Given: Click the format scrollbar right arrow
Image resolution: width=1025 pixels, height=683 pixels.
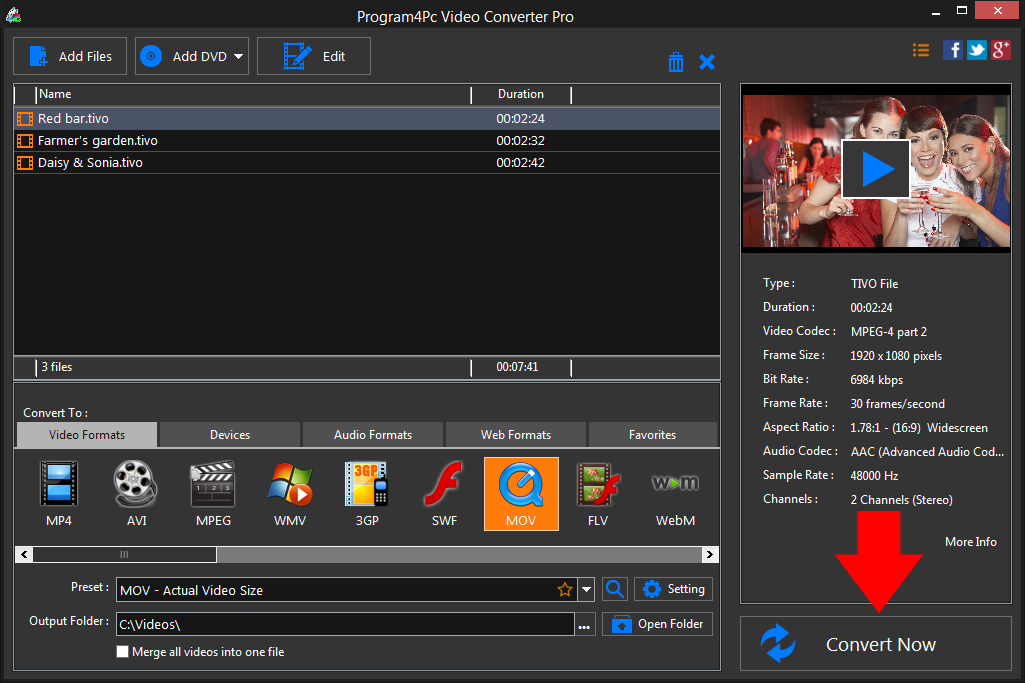Looking at the screenshot, I should click(x=710, y=555).
